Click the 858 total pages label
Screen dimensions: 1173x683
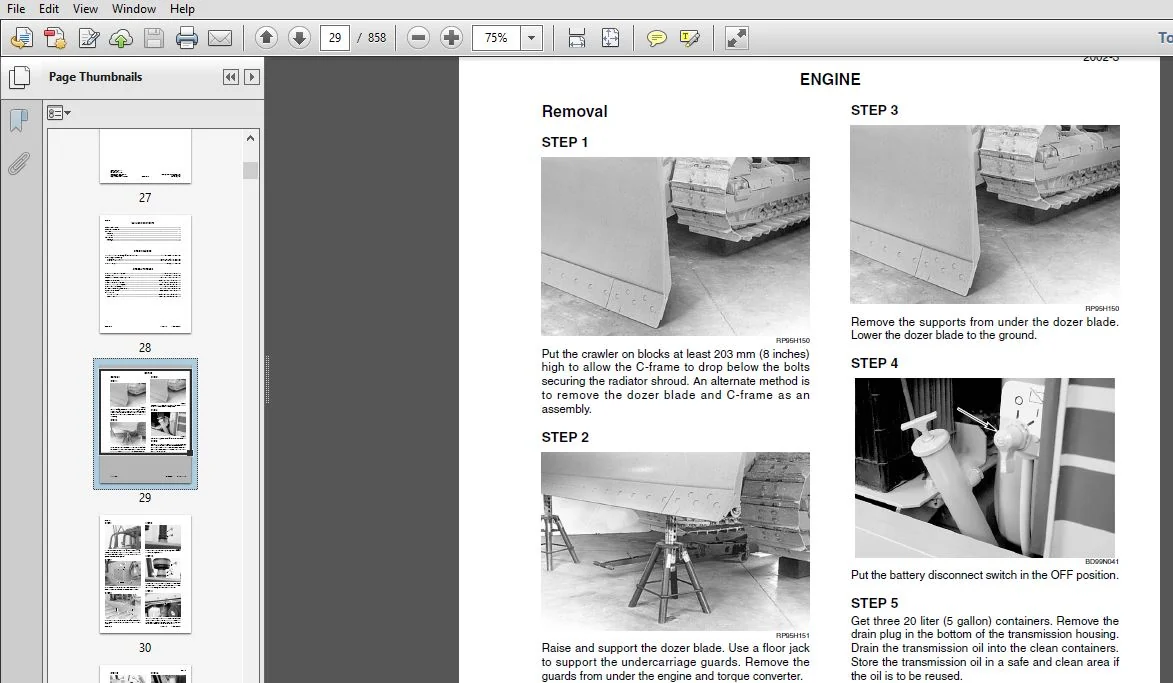click(x=376, y=37)
